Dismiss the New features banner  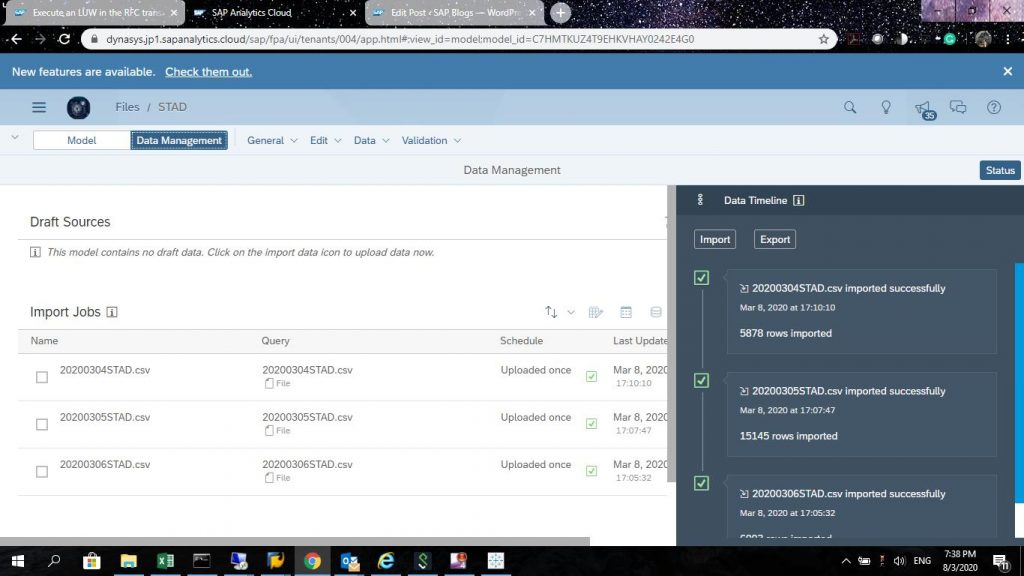point(1008,72)
